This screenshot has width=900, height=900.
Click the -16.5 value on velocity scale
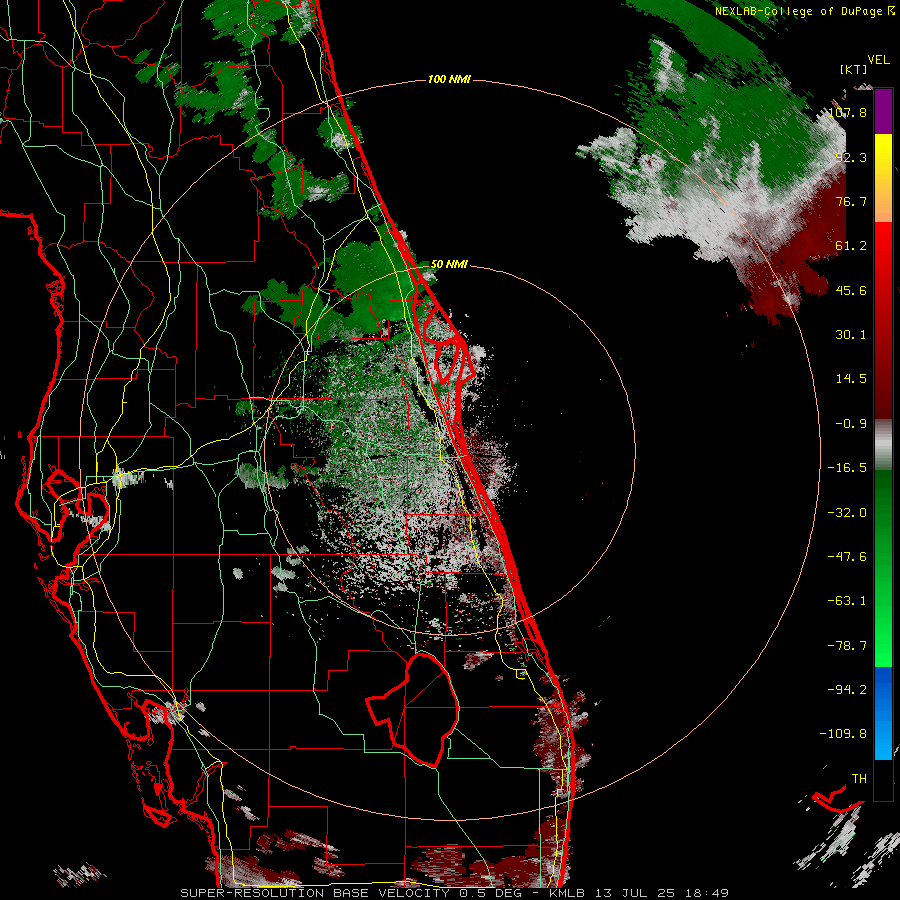[847, 468]
